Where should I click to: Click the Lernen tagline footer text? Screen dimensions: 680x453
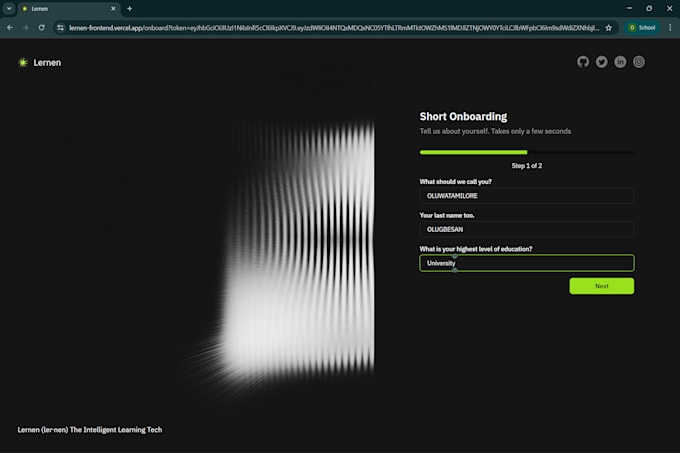(x=90, y=430)
